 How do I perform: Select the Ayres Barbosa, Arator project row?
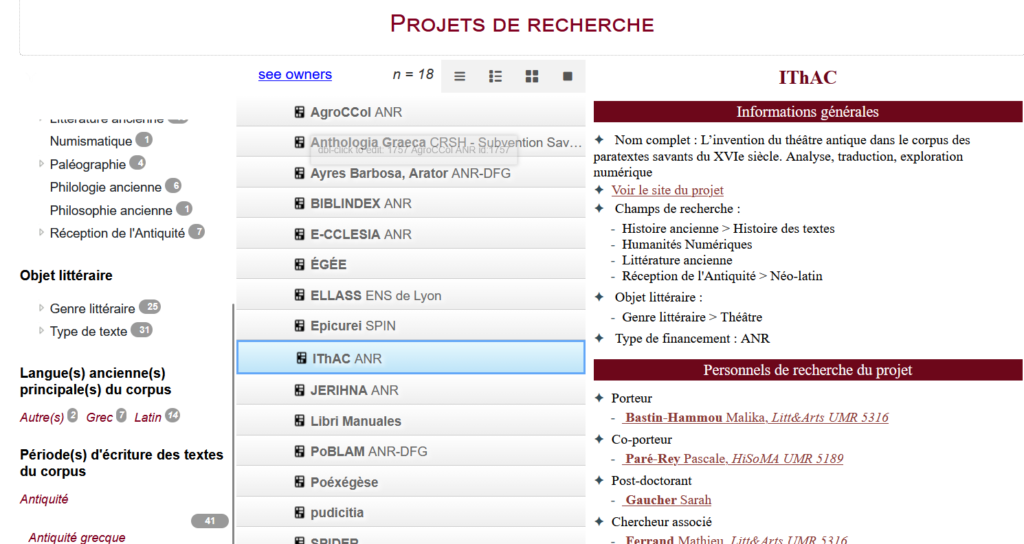(411, 173)
